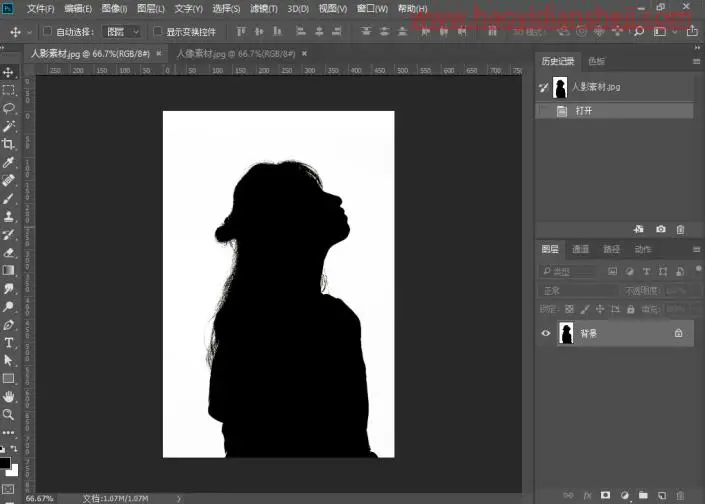This screenshot has height=504, width=705.
Task: Create new snapshot camera icon
Action: click(660, 229)
